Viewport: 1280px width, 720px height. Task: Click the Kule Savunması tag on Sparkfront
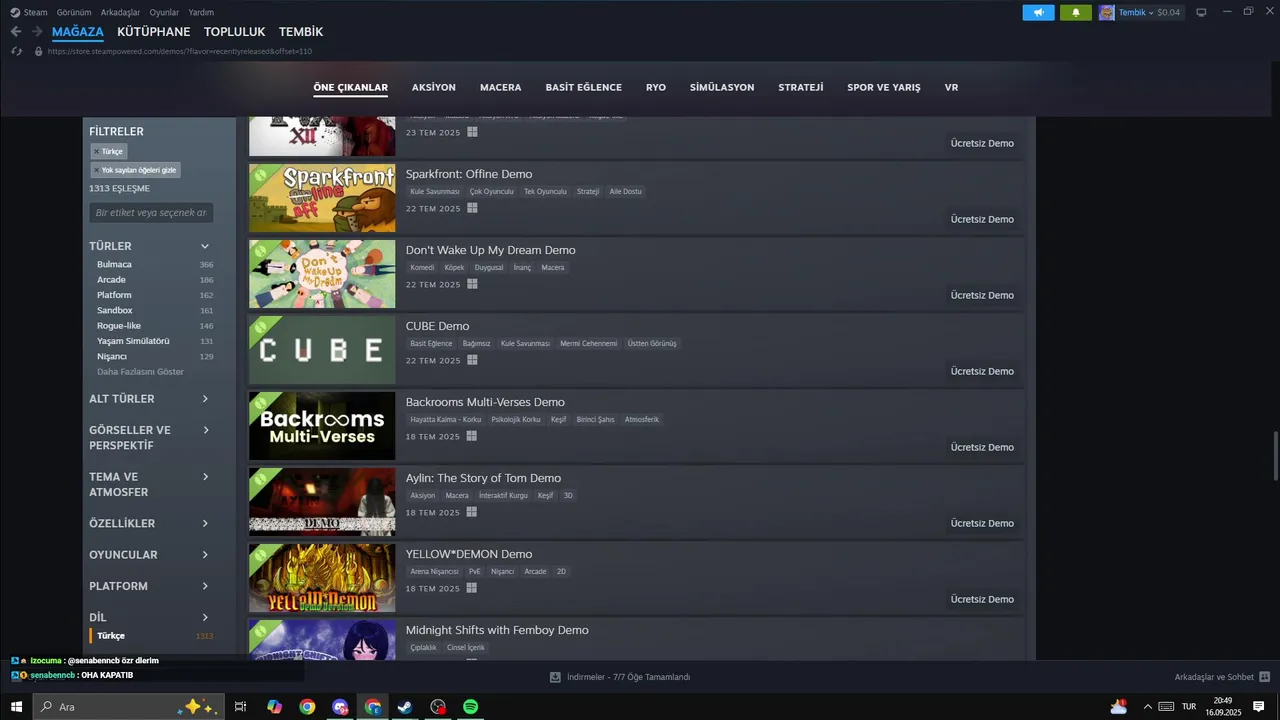click(435, 191)
